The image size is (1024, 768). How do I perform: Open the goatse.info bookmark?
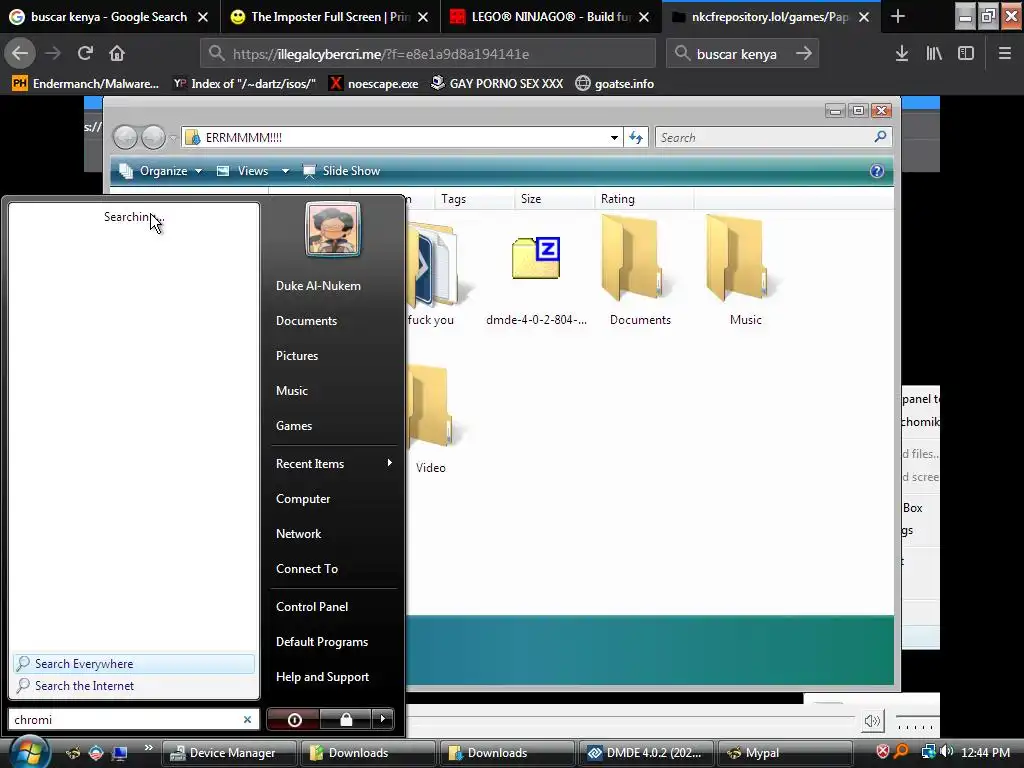[615, 84]
